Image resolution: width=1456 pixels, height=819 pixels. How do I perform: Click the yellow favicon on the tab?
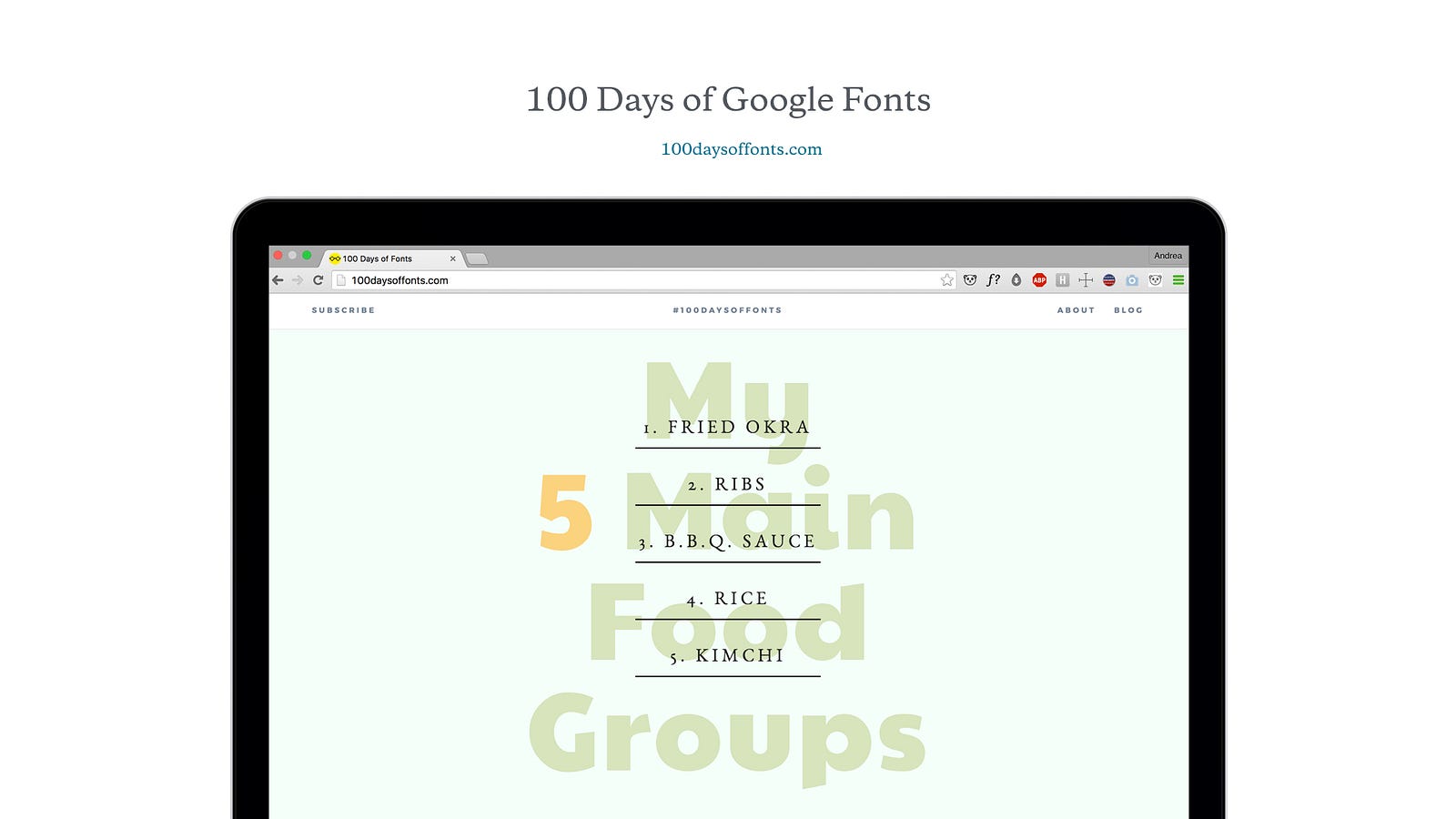pyautogui.click(x=335, y=258)
